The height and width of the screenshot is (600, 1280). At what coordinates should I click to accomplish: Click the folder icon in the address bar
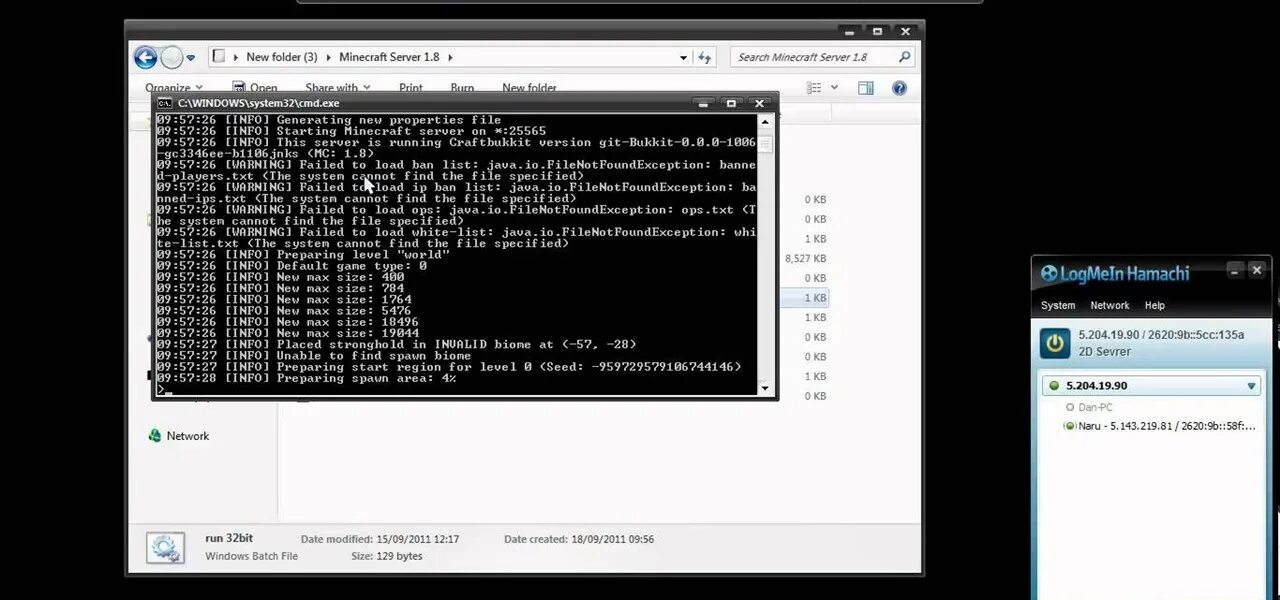220,57
